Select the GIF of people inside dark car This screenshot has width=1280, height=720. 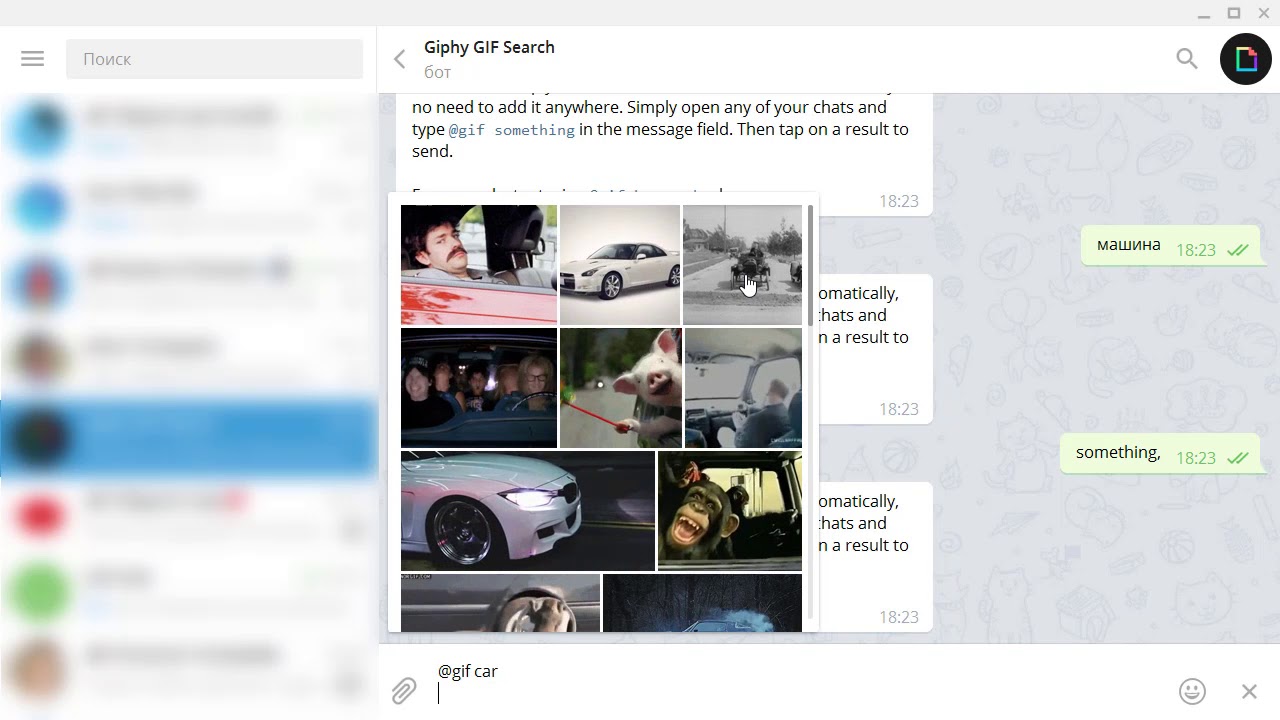pyautogui.click(x=479, y=388)
